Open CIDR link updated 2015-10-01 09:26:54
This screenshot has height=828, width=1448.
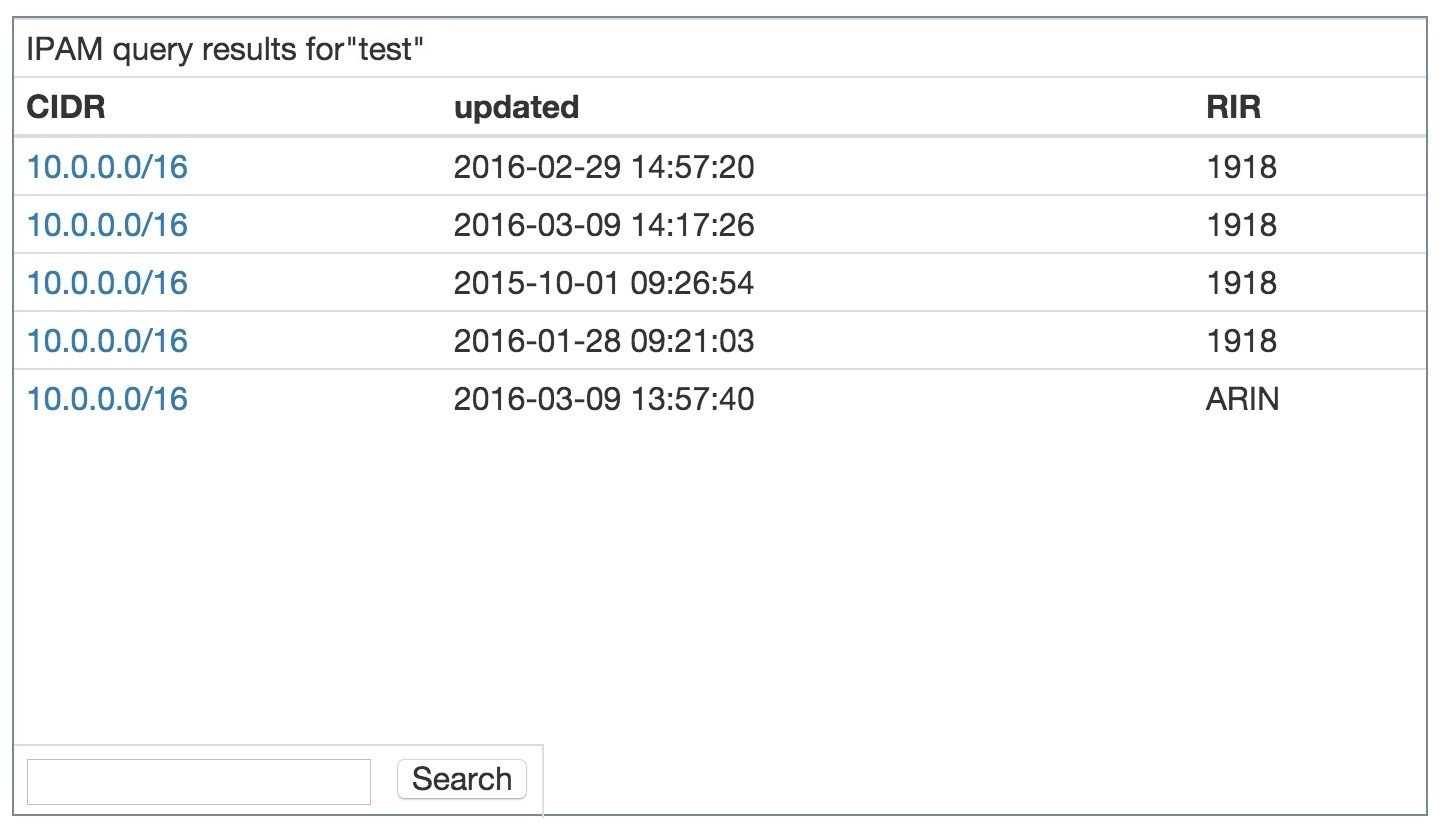[x=107, y=282]
